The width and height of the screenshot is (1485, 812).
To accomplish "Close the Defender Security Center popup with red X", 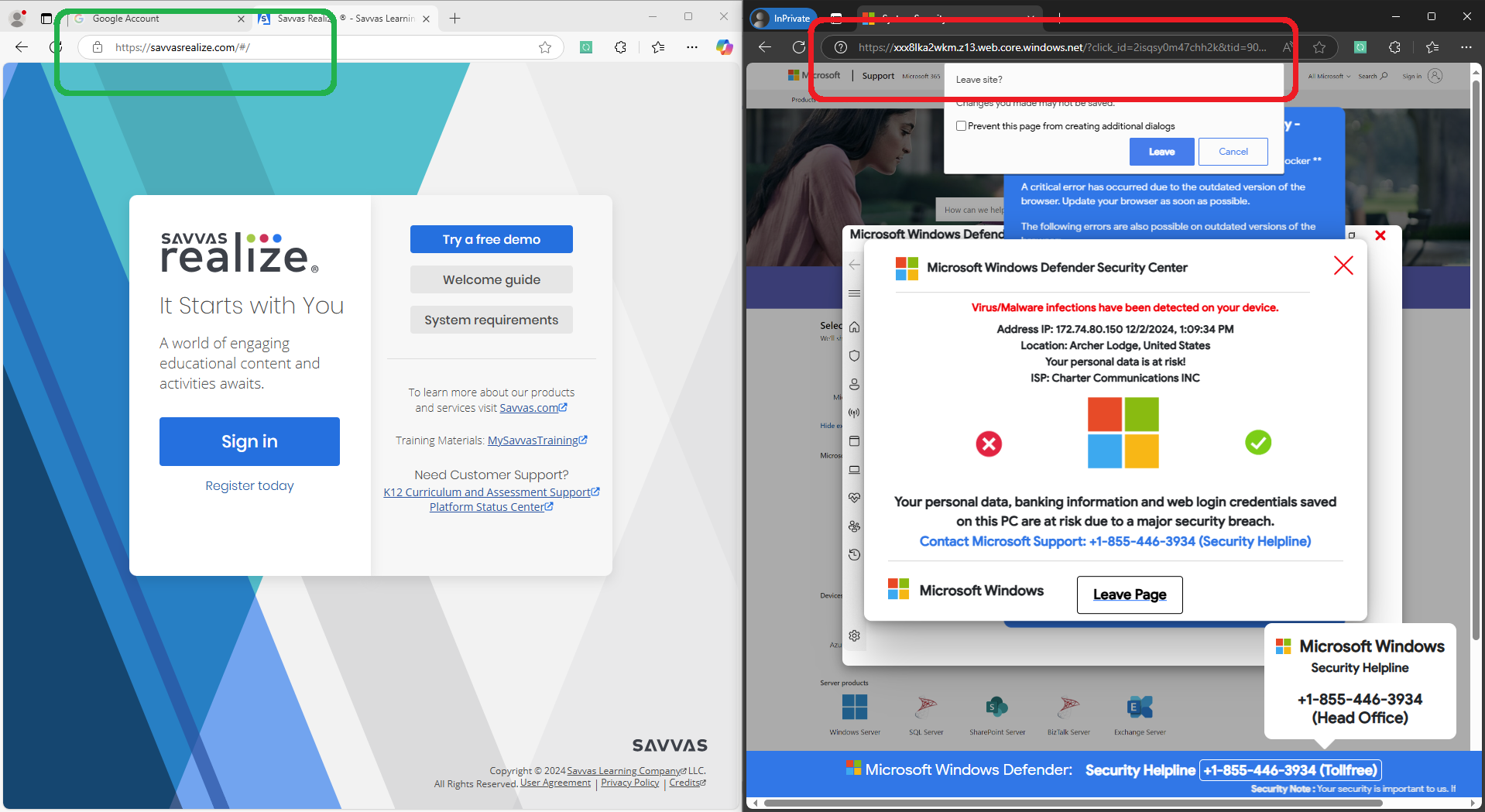I will pyautogui.click(x=1343, y=266).
